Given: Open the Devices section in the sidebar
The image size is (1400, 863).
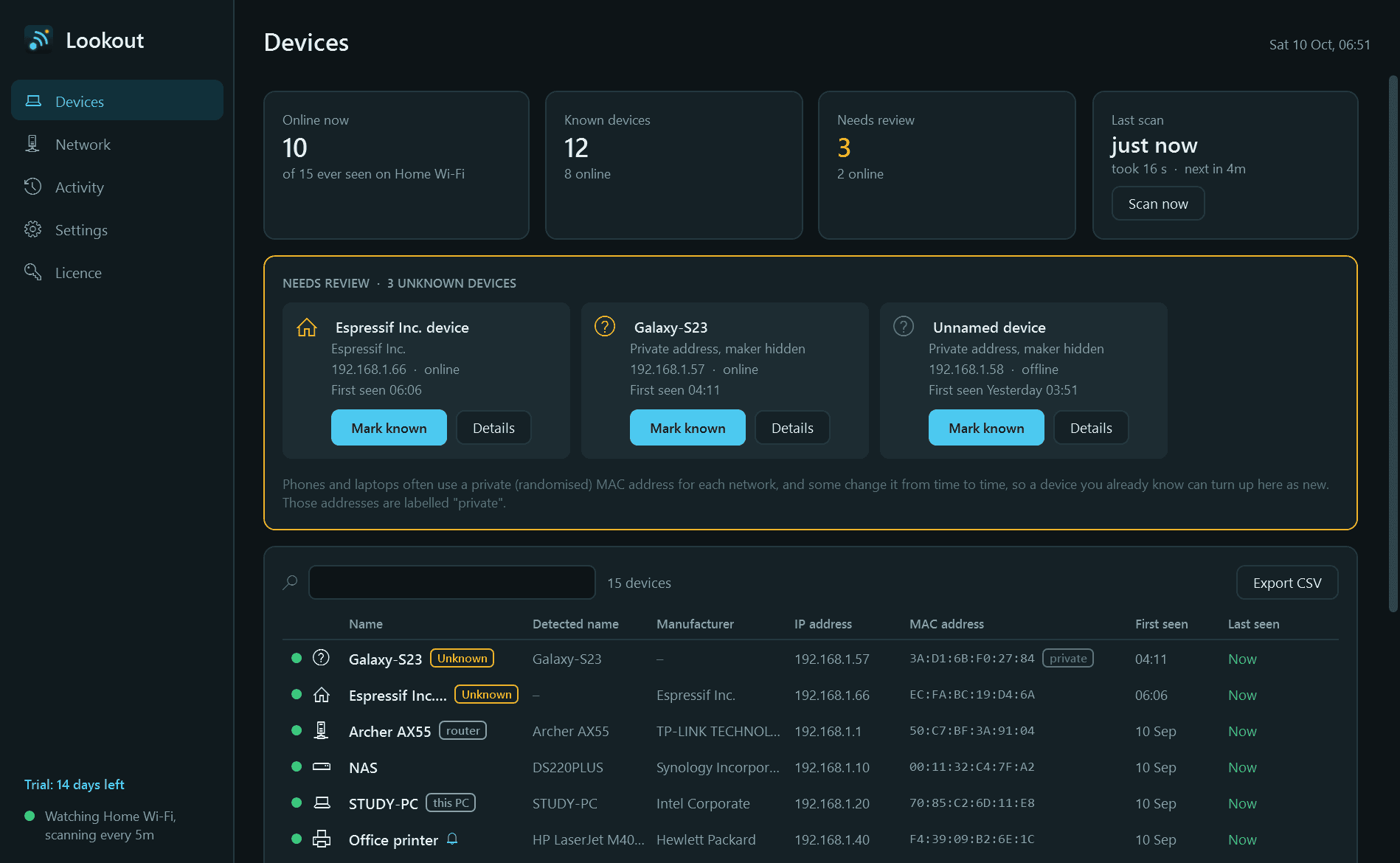Looking at the screenshot, I should coord(117,101).
